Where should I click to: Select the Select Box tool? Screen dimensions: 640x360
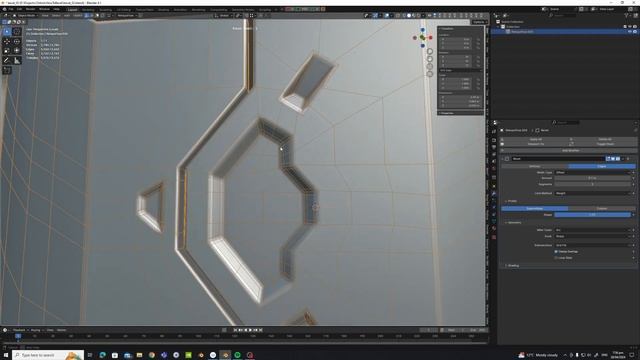pos(7,32)
